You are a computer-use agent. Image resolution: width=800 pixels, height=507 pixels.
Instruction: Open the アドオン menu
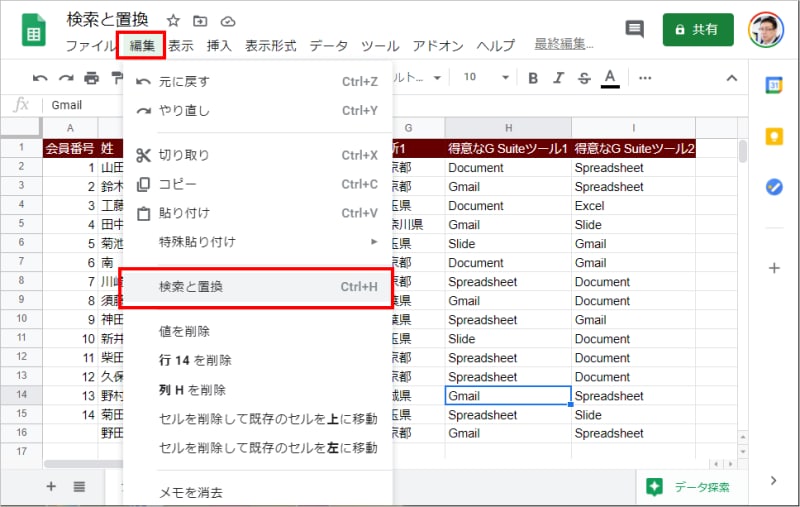(x=438, y=45)
